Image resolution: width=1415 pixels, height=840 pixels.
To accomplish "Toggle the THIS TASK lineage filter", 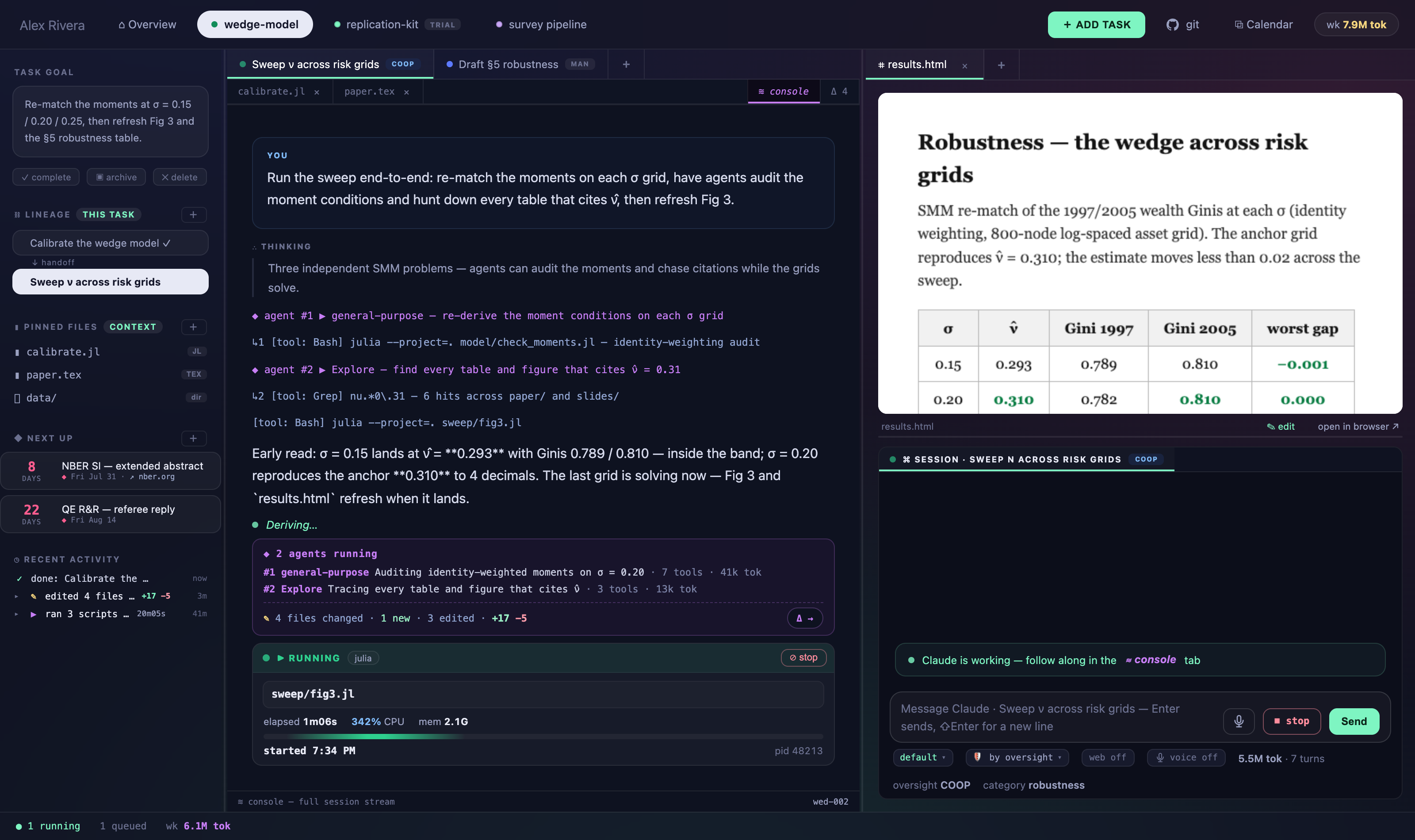I will click(x=109, y=214).
